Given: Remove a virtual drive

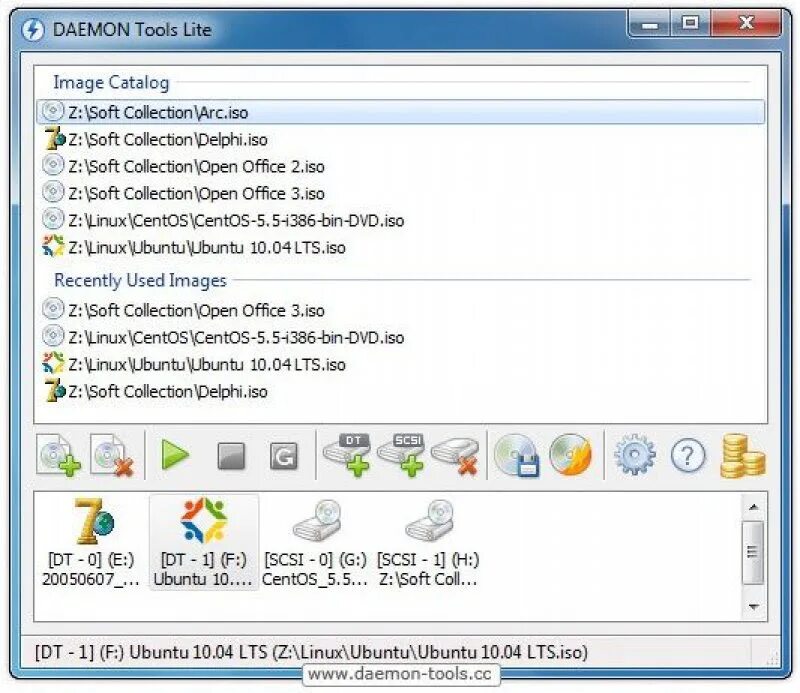Looking at the screenshot, I should 455,456.
